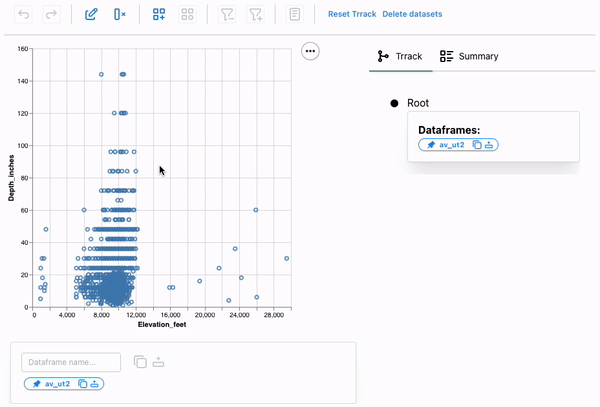Viewport: 600px width, 407px height.
Task: Click copy icon beside Dataframe name field
Action: point(140,362)
